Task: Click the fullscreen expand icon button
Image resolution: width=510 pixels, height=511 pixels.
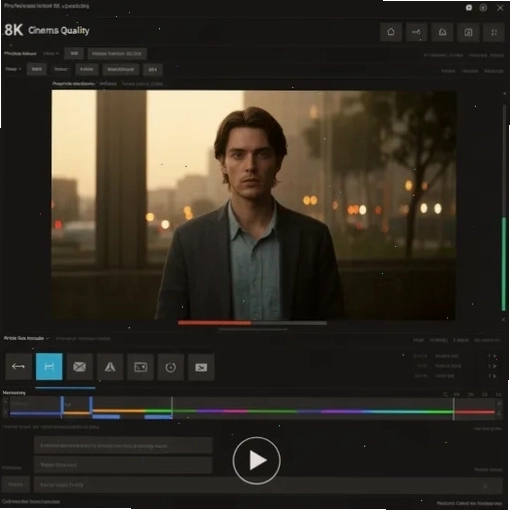Action: [494, 32]
